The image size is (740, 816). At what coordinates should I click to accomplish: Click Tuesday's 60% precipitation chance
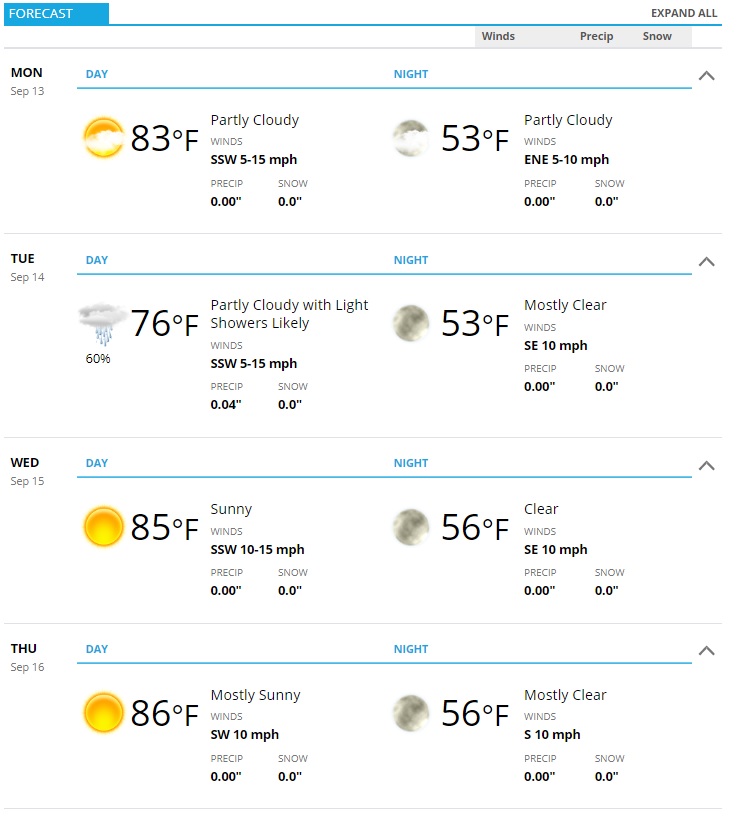98,359
